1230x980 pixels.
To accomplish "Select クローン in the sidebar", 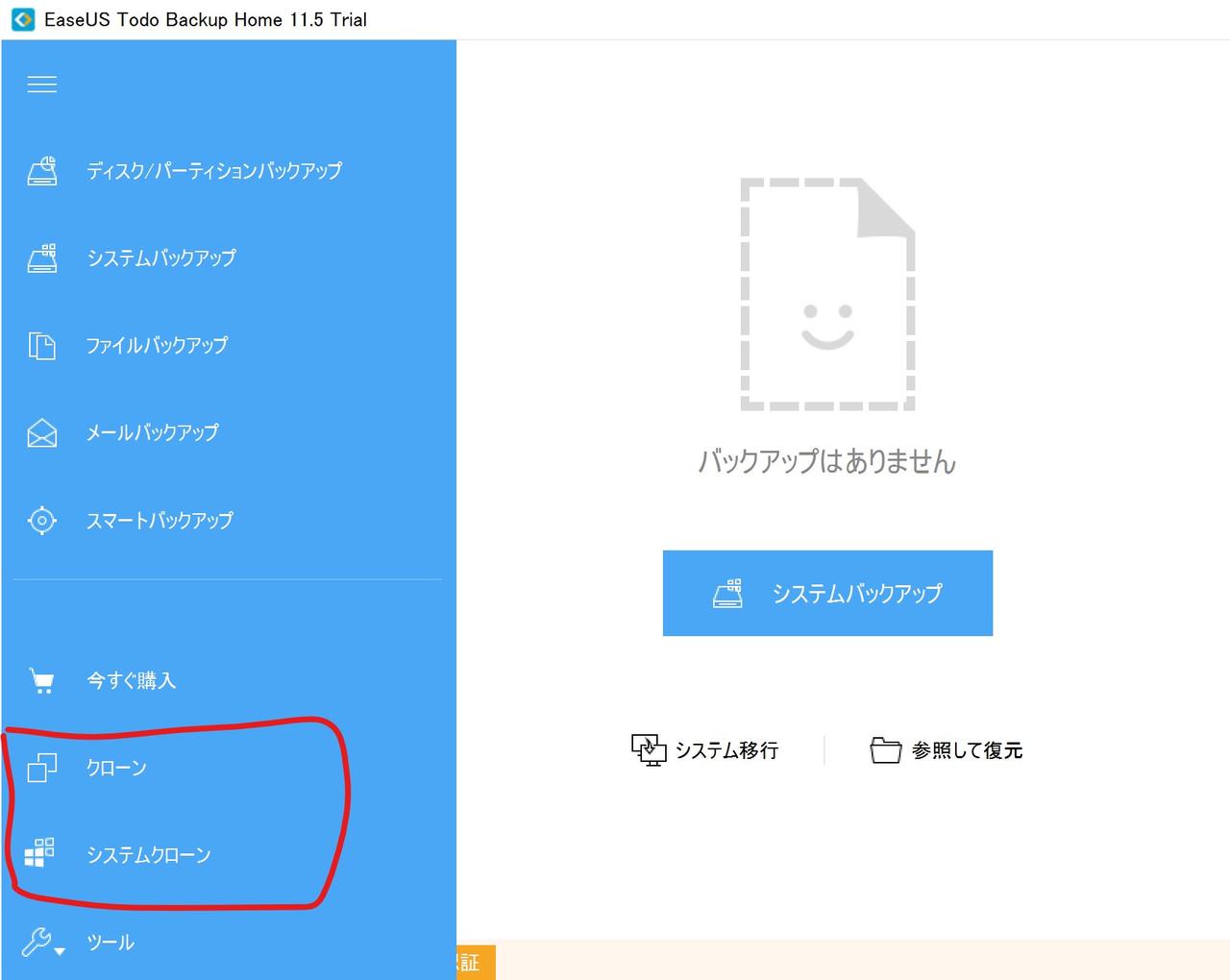I will point(117,768).
